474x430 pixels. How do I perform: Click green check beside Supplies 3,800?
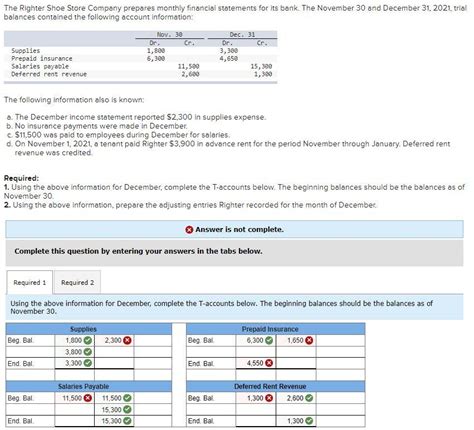click(x=88, y=352)
